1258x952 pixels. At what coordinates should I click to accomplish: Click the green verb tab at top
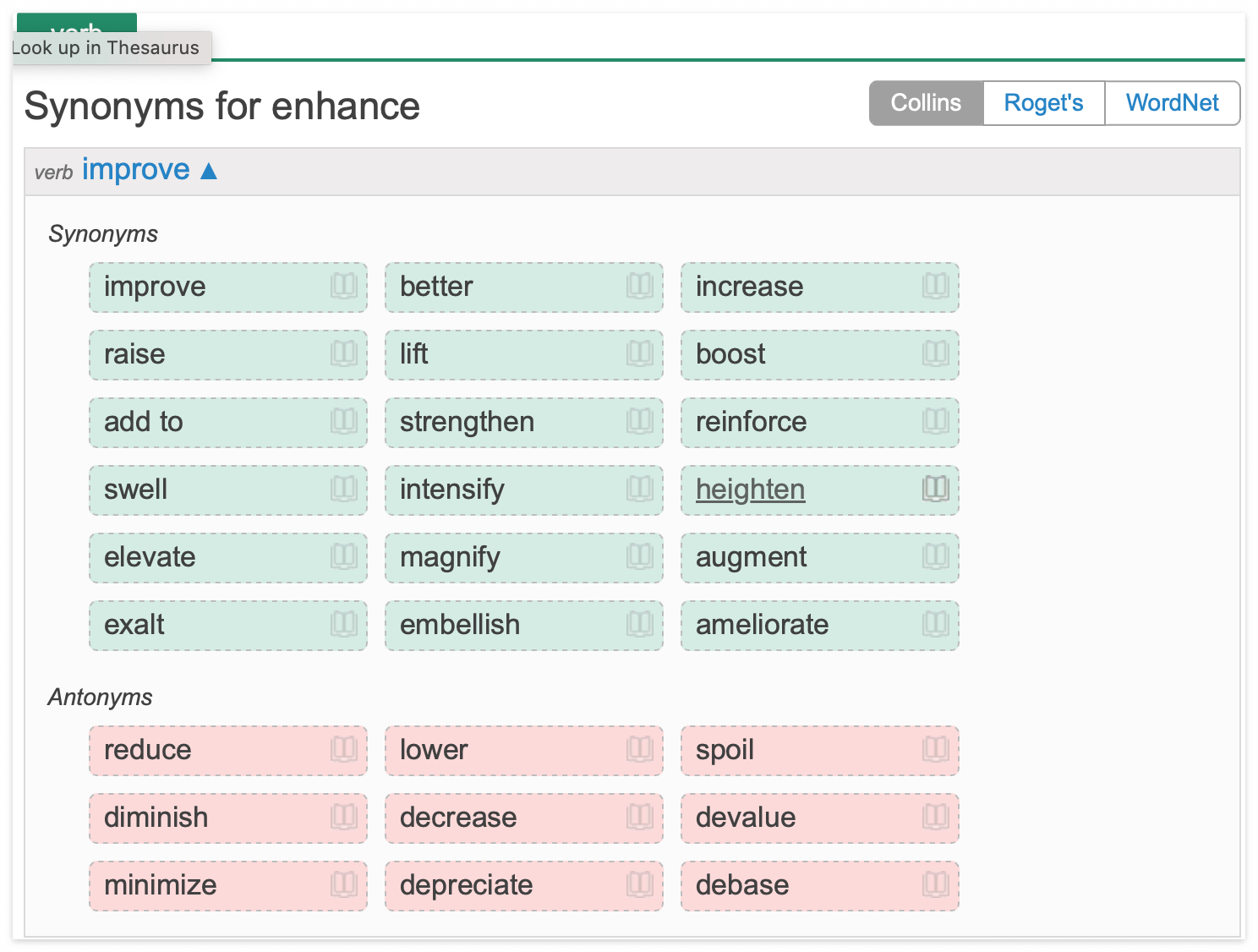pyautogui.click(x=76, y=24)
